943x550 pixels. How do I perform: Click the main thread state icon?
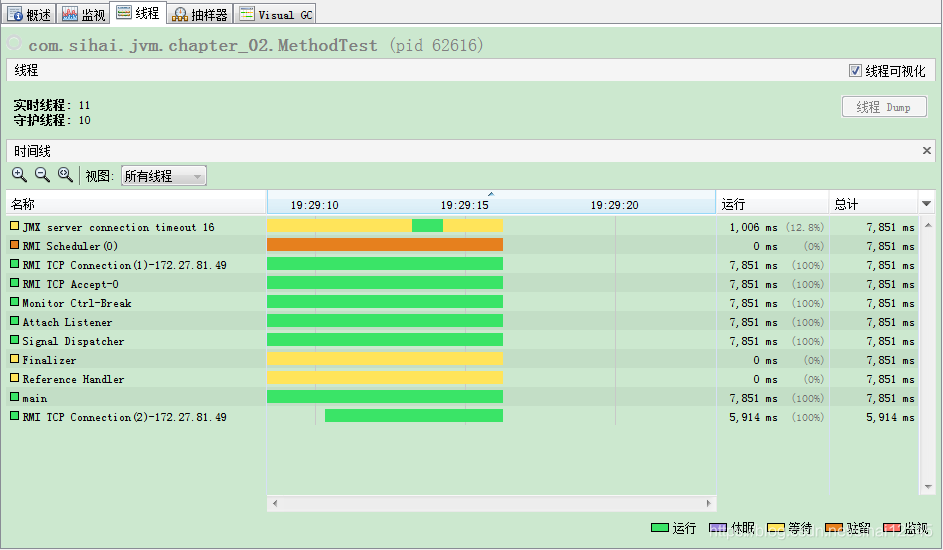pyautogui.click(x=14, y=397)
